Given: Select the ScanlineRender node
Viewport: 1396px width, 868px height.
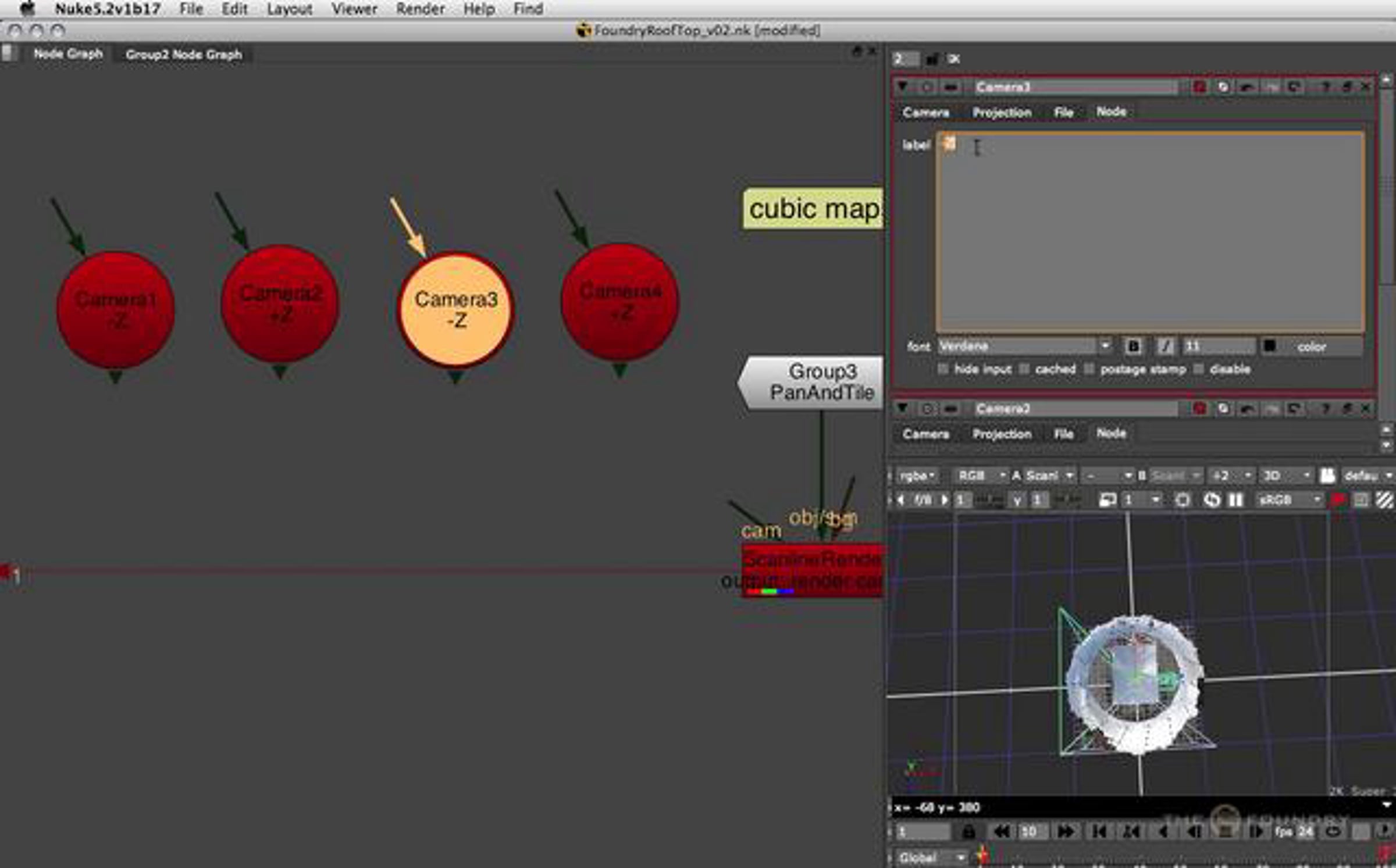Looking at the screenshot, I should pos(813,570).
